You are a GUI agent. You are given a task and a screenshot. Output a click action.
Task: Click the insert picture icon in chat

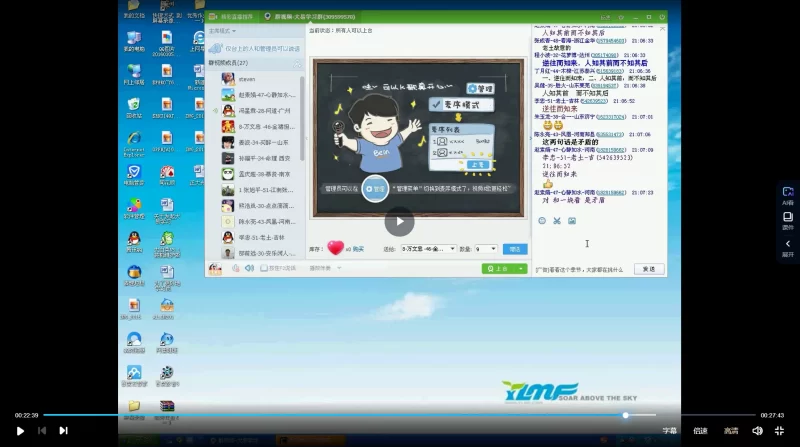[572, 221]
